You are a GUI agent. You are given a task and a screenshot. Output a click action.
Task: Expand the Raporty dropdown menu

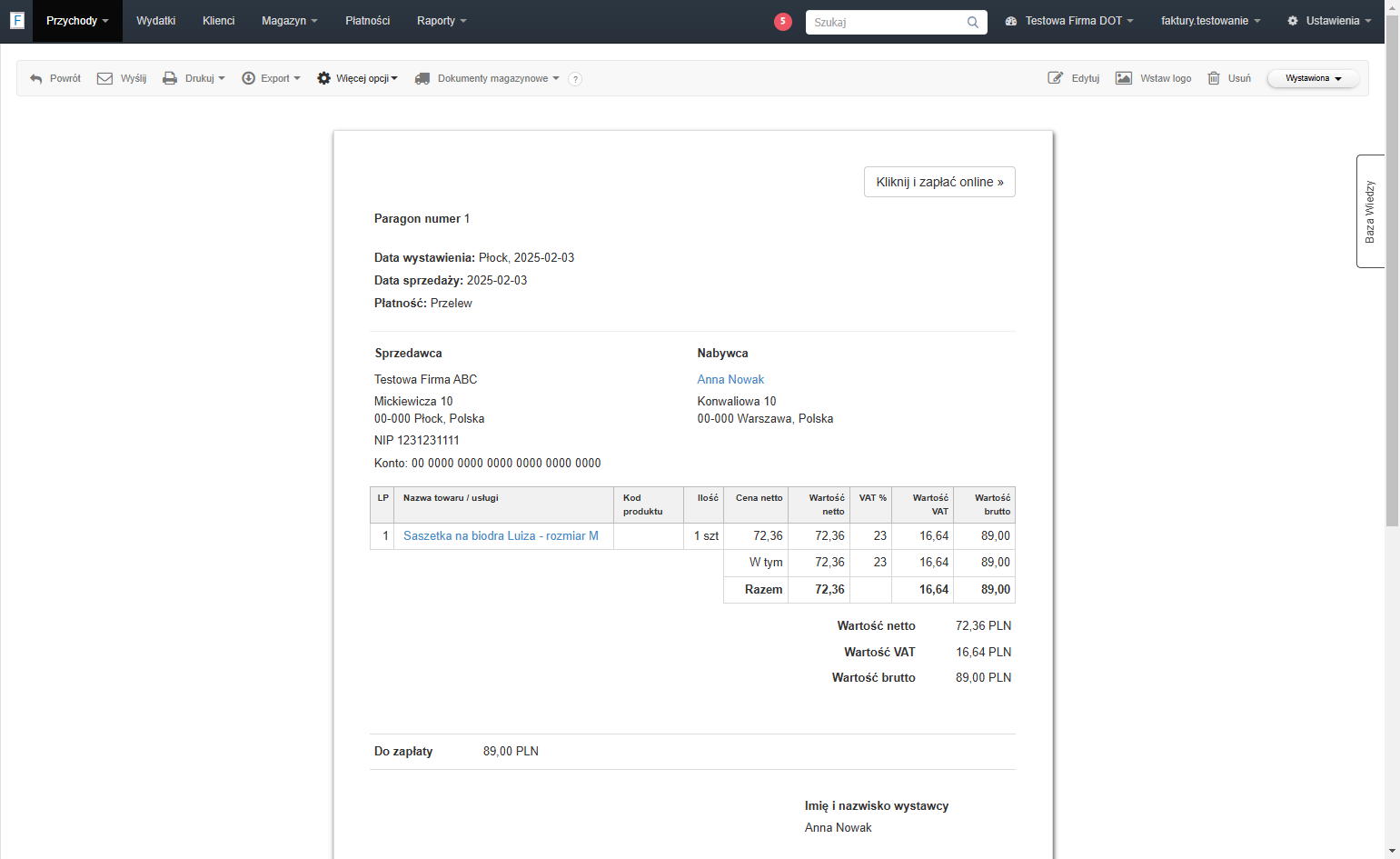point(442,21)
